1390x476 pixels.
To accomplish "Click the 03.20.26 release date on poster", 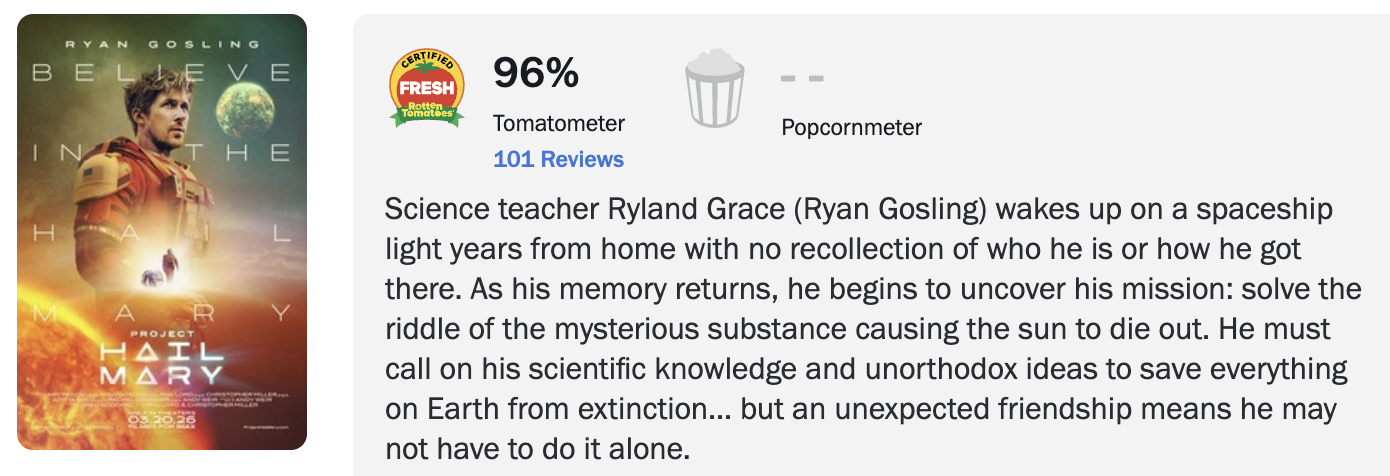I will [x=160, y=418].
